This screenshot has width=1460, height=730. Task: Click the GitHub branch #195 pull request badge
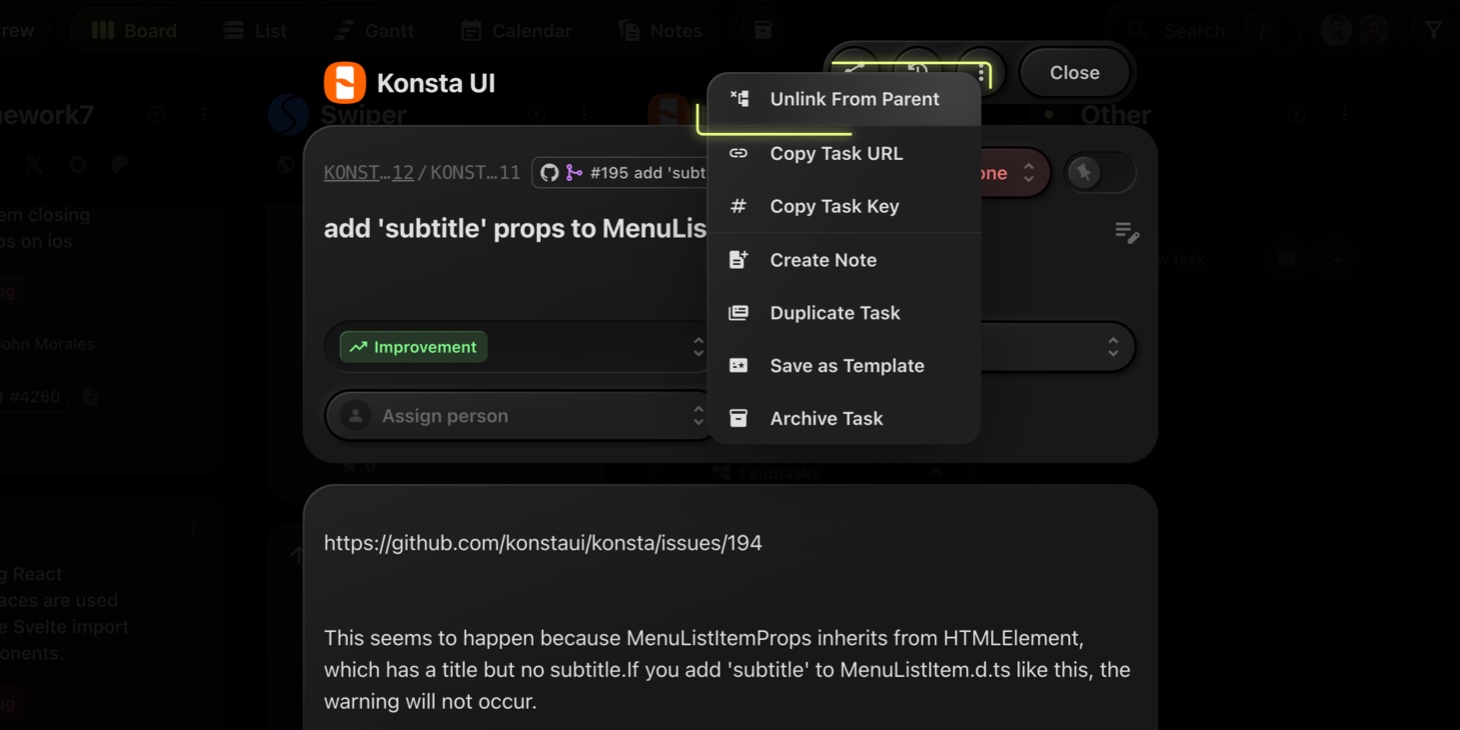[620, 173]
